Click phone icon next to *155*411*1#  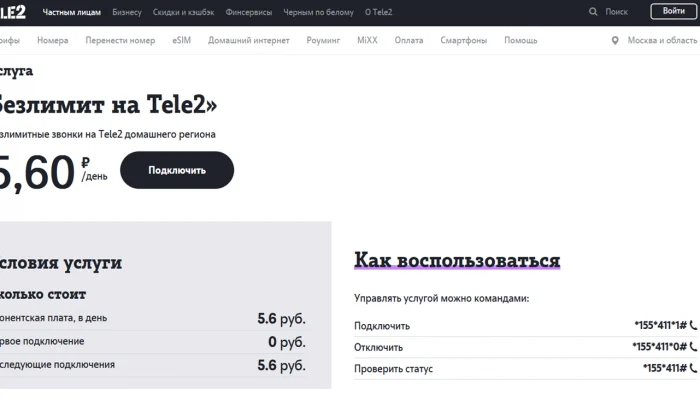click(693, 325)
